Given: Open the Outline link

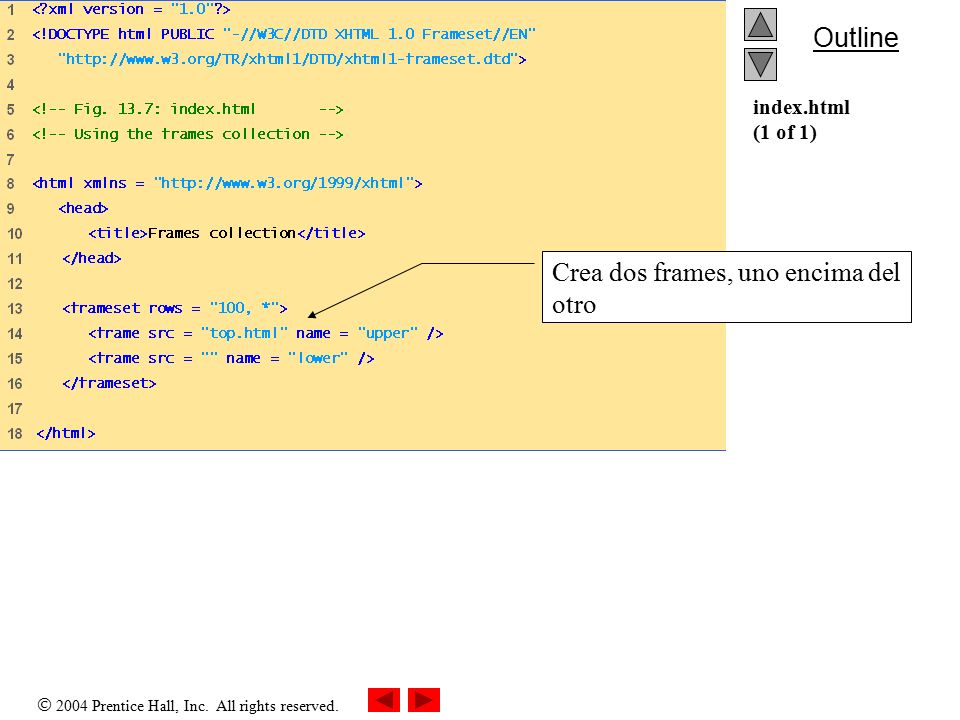Looking at the screenshot, I should [x=855, y=38].
